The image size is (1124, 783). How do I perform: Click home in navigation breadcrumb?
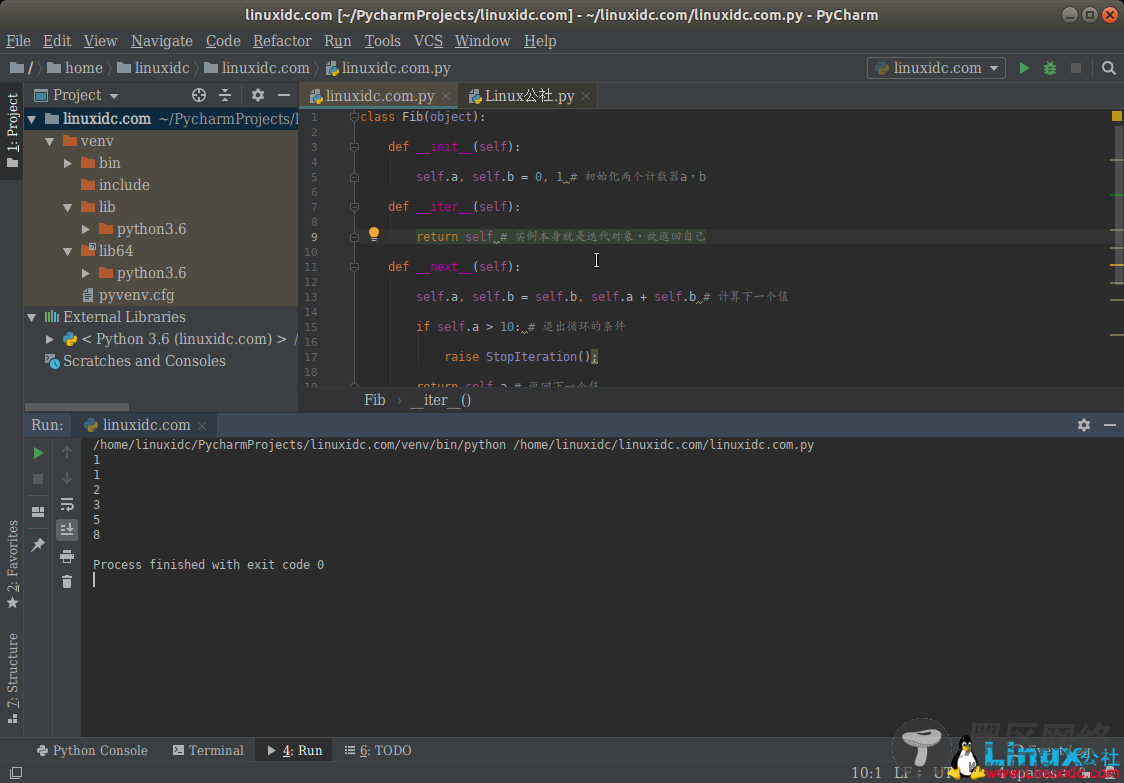pos(76,68)
